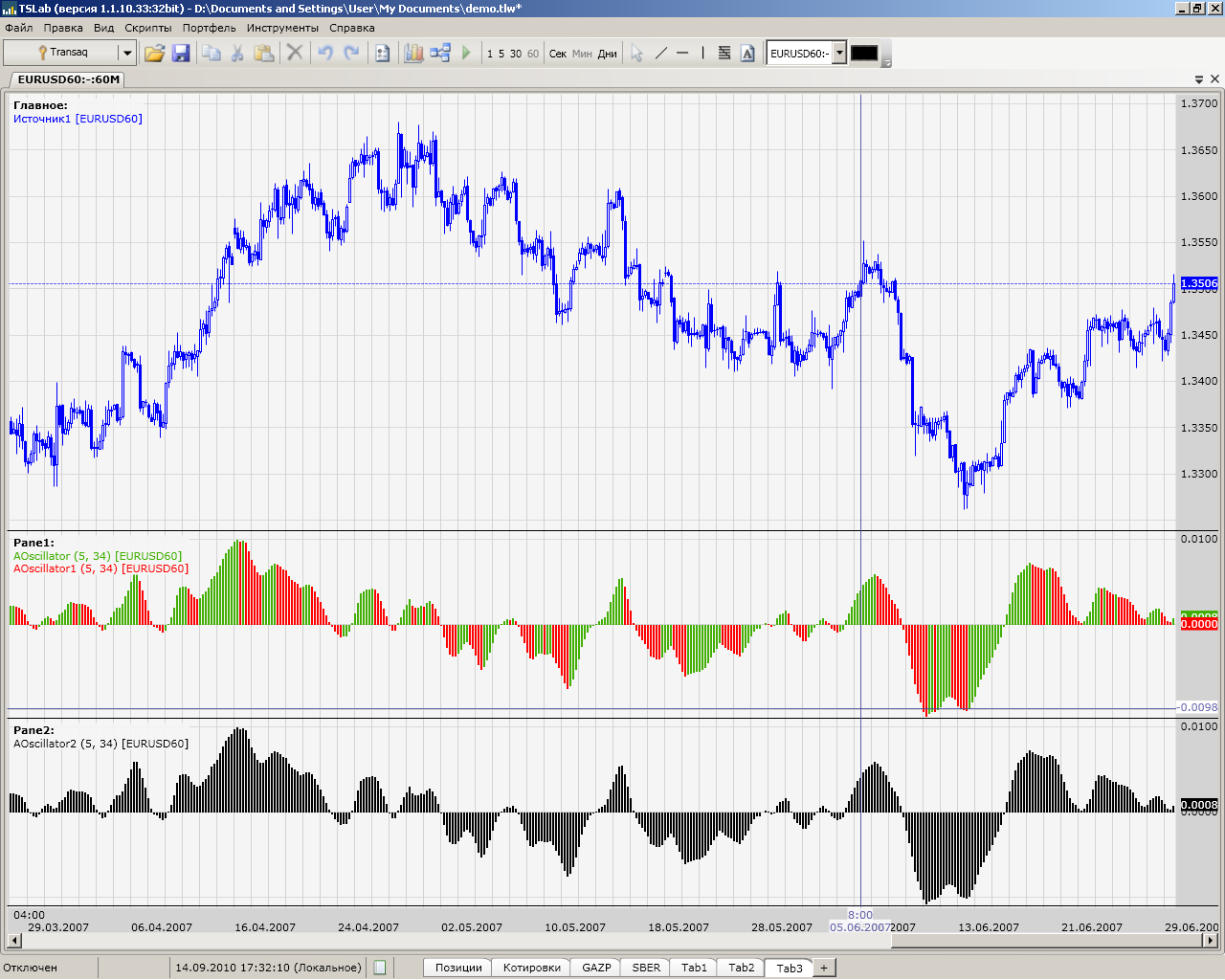Open the bar chart icon in toolbar
The width and height of the screenshot is (1225, 980).
tap(413, 54)
